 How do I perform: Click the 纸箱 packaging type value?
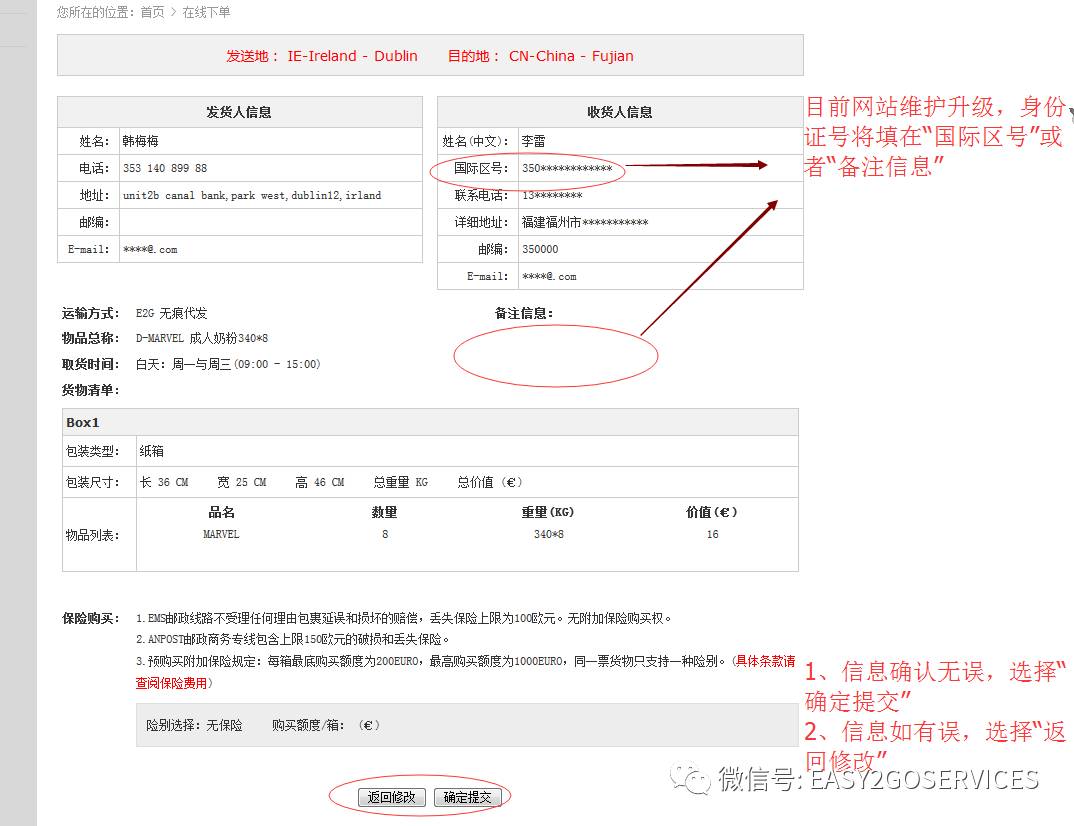coord(152,451)
